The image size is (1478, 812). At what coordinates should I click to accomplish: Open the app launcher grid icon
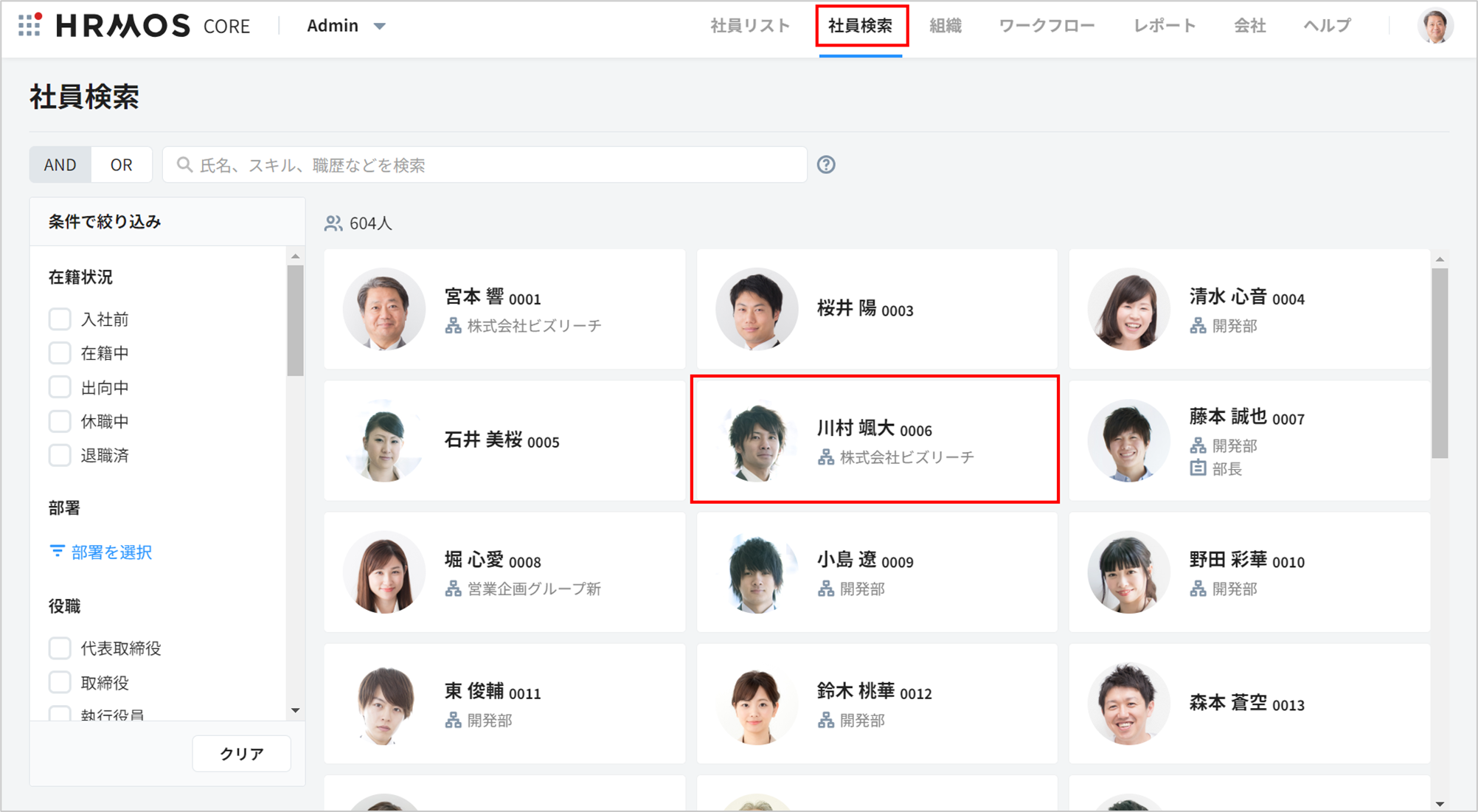point(30,25)
